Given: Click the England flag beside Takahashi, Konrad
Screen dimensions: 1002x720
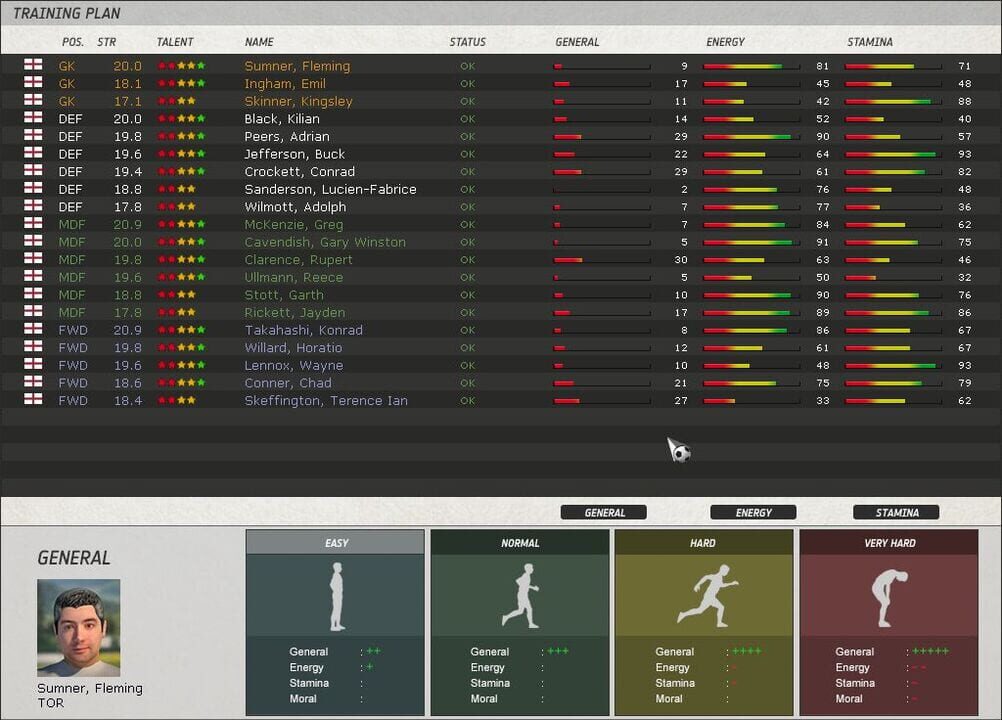Looking at the screenshot, I should click(31, 330).
